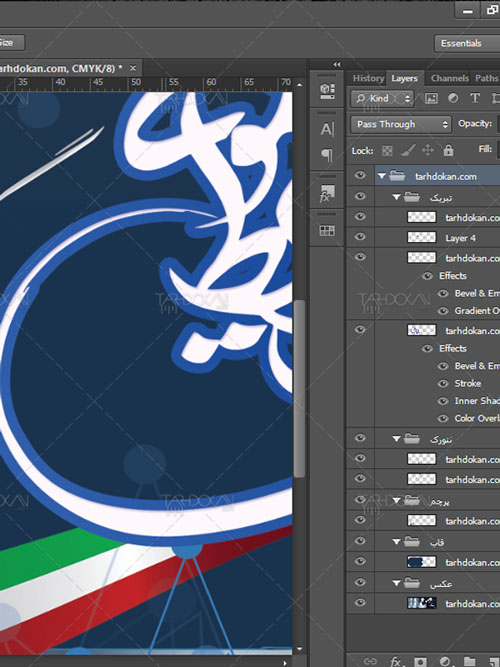Click the canvas scroll up arrow
Screen dimensions: 500x667
(299, 85)
